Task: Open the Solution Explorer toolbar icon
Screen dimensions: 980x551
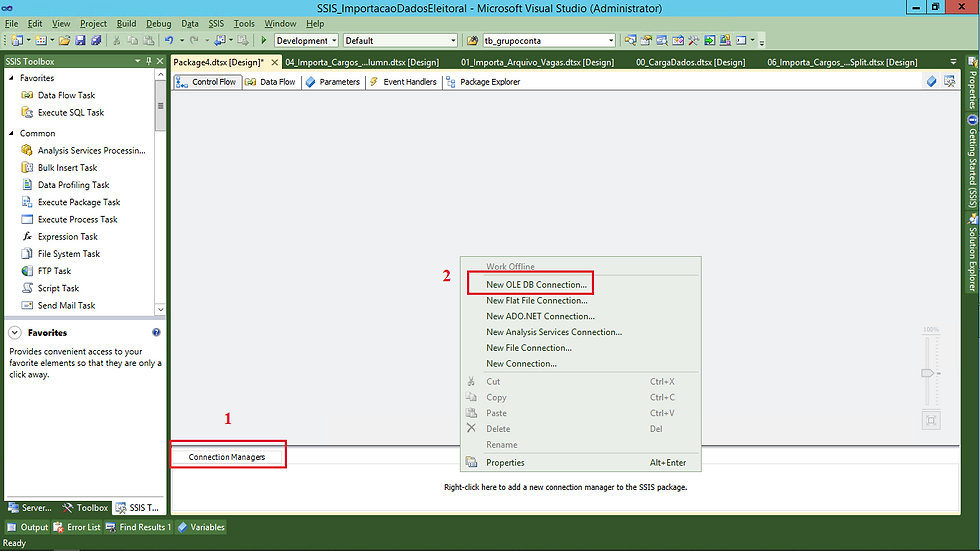Action: coord(630,41)
